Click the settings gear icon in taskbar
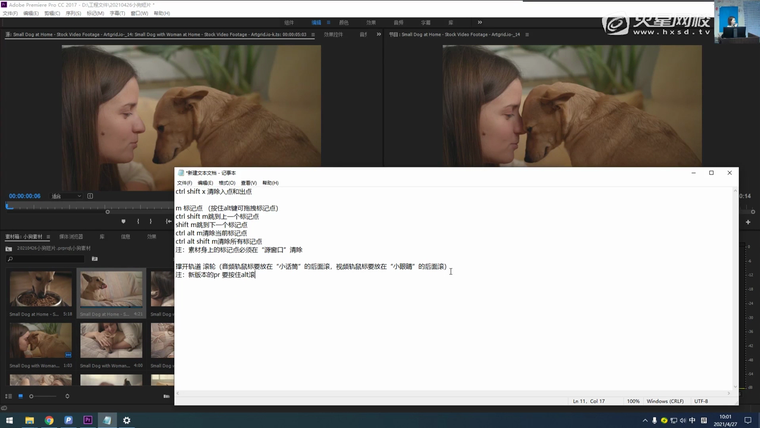Image resolution: width=760 pixels, height=428 pixels. click(x=126, y=420)
